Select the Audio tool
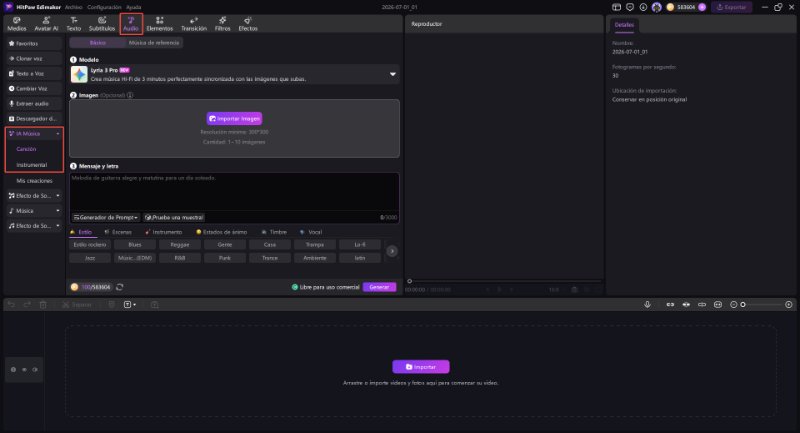The image size is (800, 433). point(131,23)
